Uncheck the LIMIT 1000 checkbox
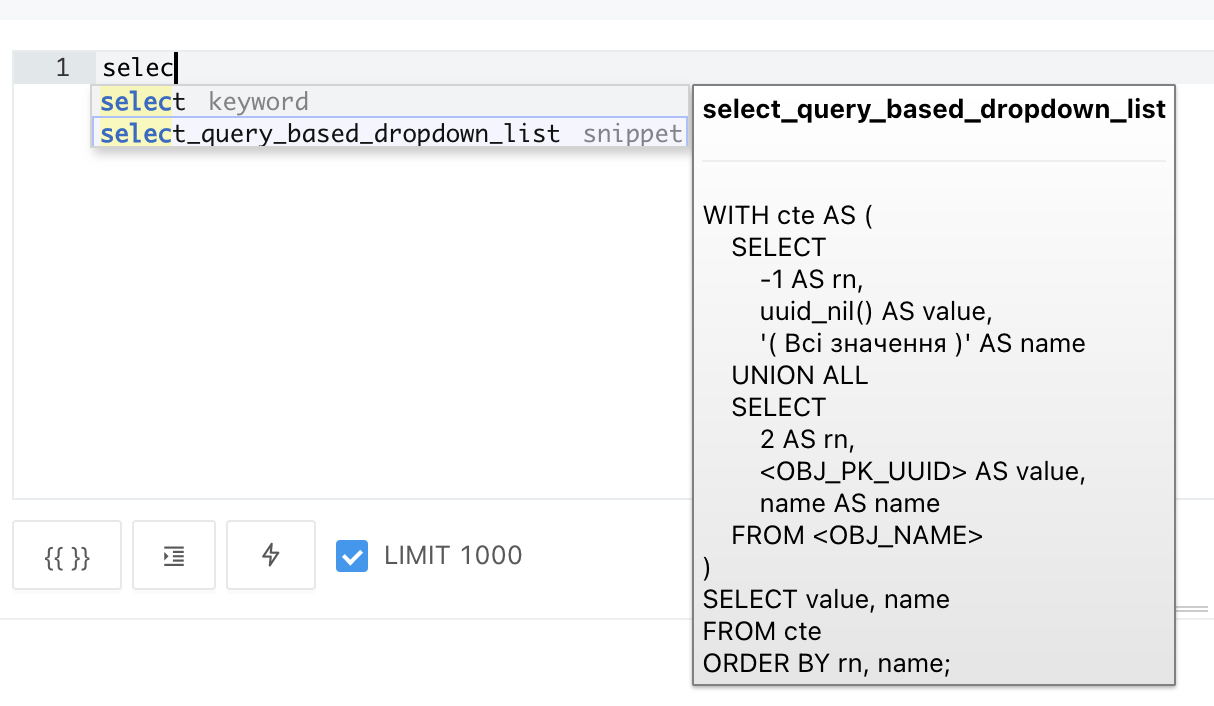1214x706 pixels. tap(351, 556)
